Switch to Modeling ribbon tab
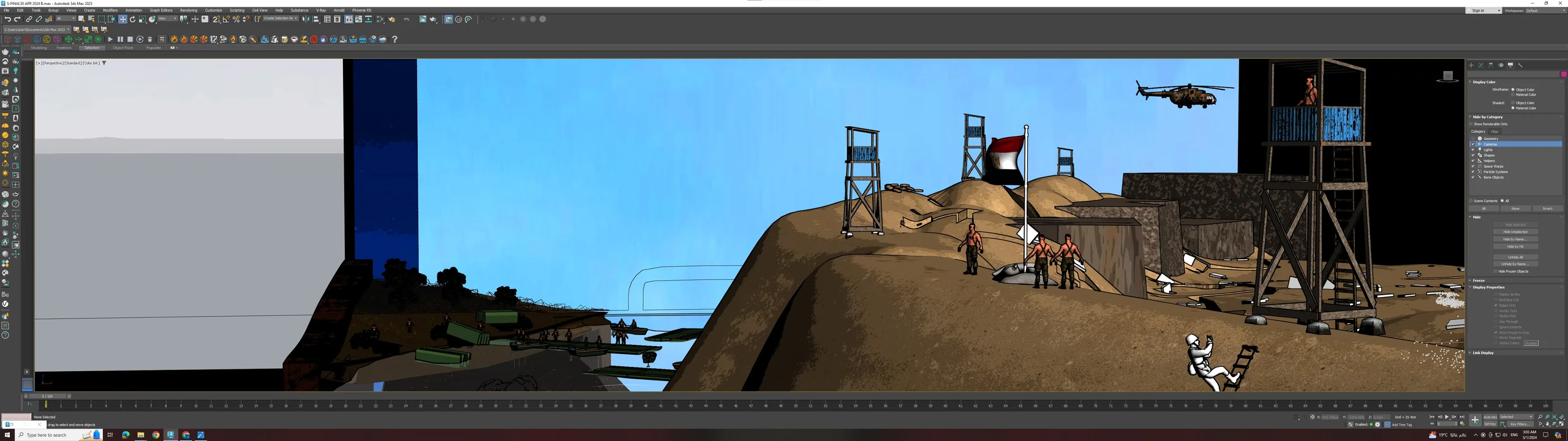The image size is (1568, 441). coord(39,48)
